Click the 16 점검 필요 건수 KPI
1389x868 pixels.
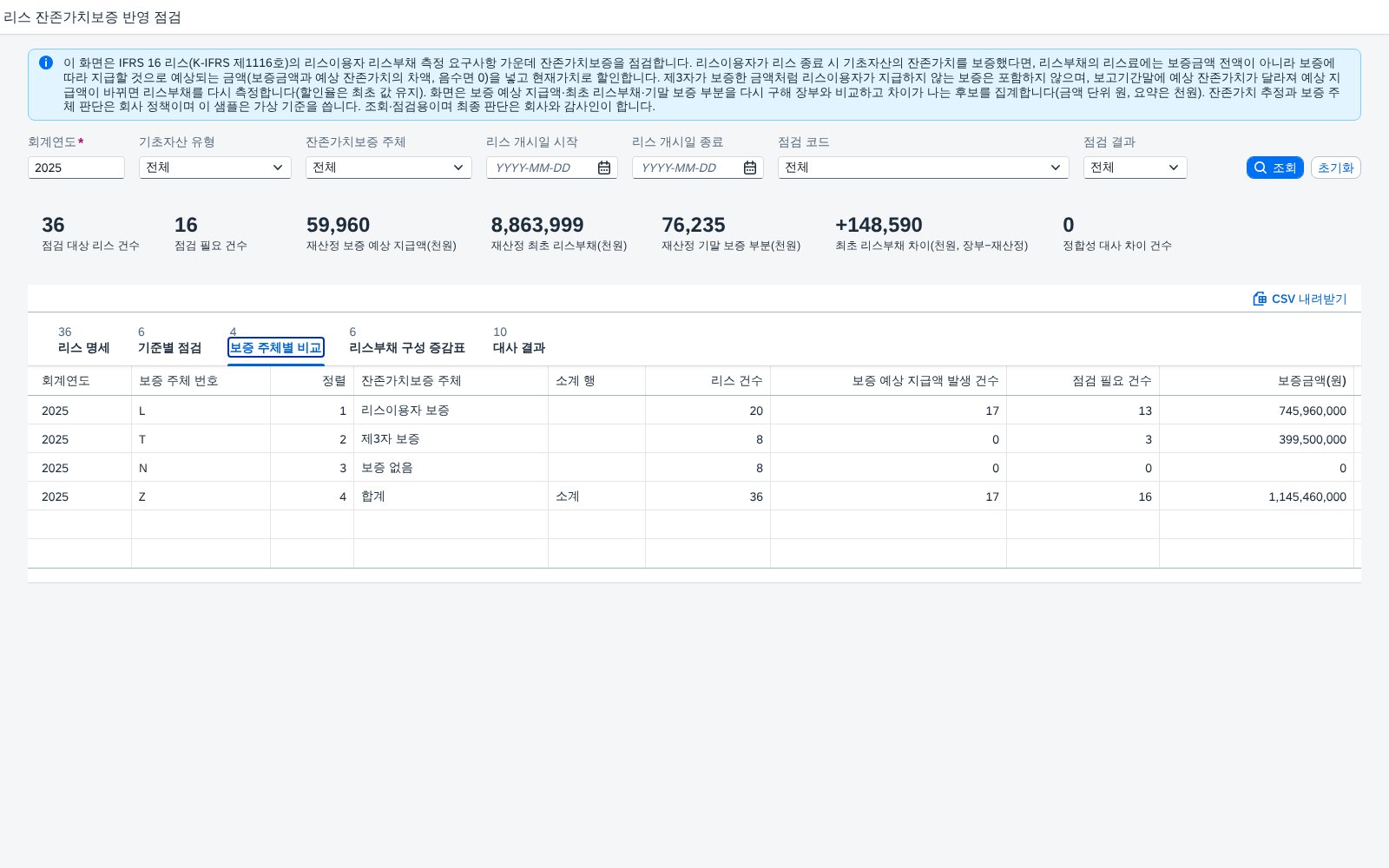click(x=211, y=233)
